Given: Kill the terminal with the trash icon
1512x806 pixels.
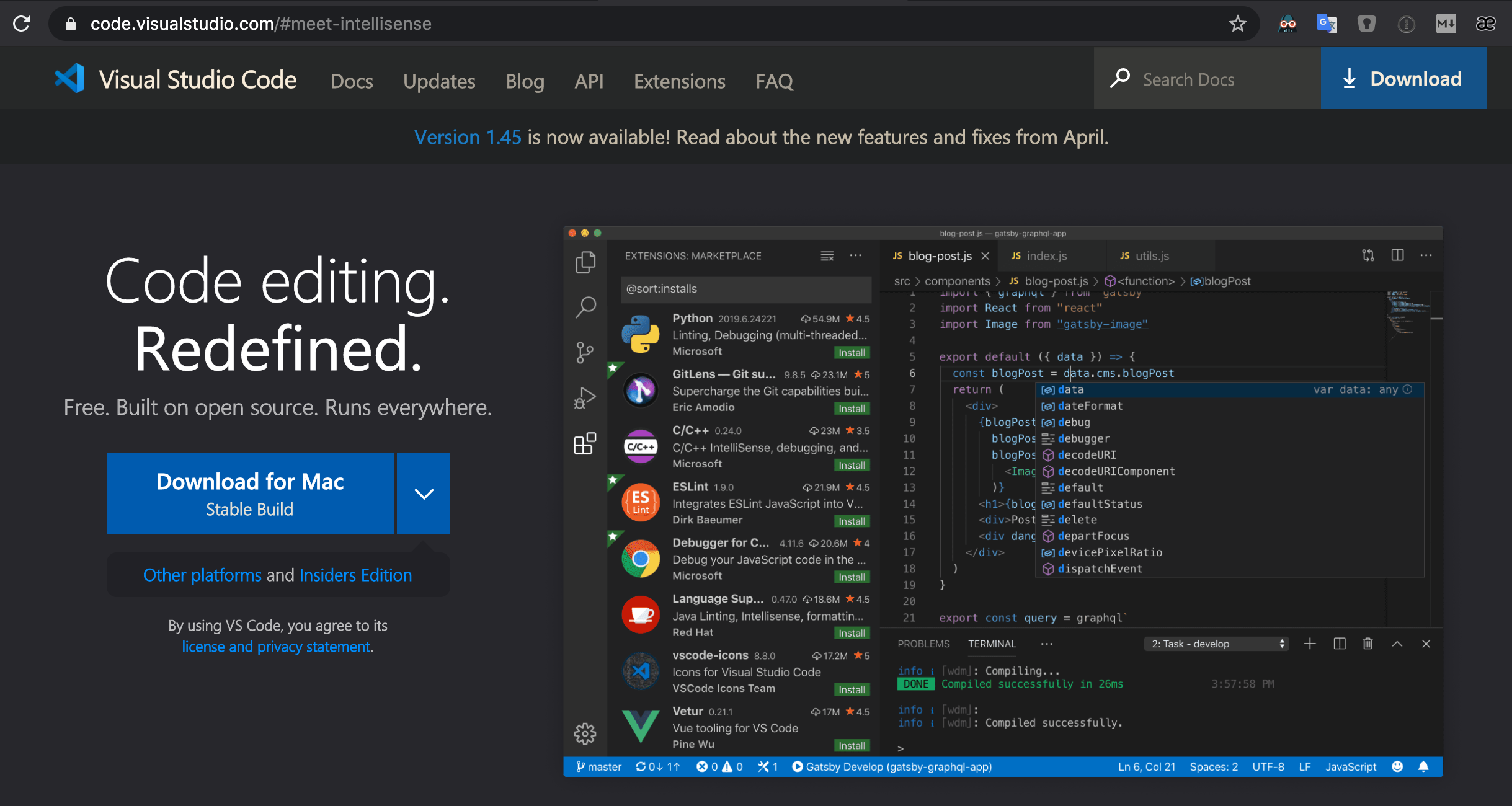Looking at the screenshot, I should point(1367,644).
